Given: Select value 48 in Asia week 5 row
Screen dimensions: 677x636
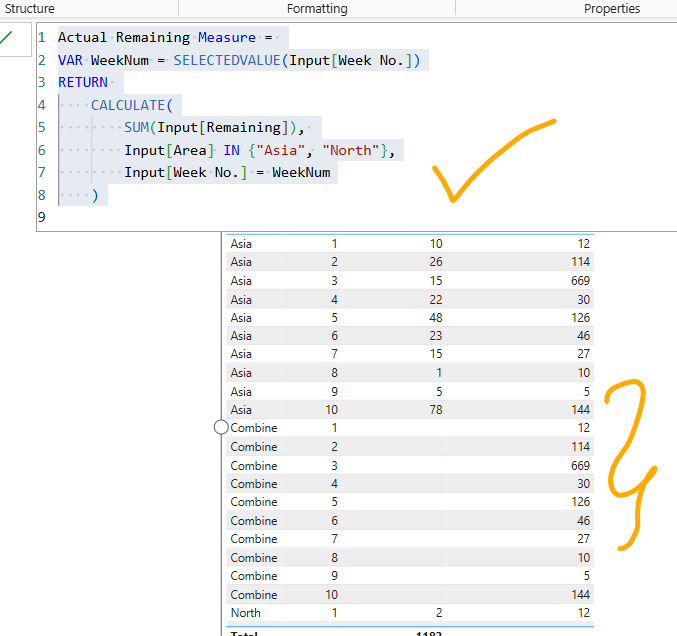Looking at the screenshot, I should pos(436,318).
